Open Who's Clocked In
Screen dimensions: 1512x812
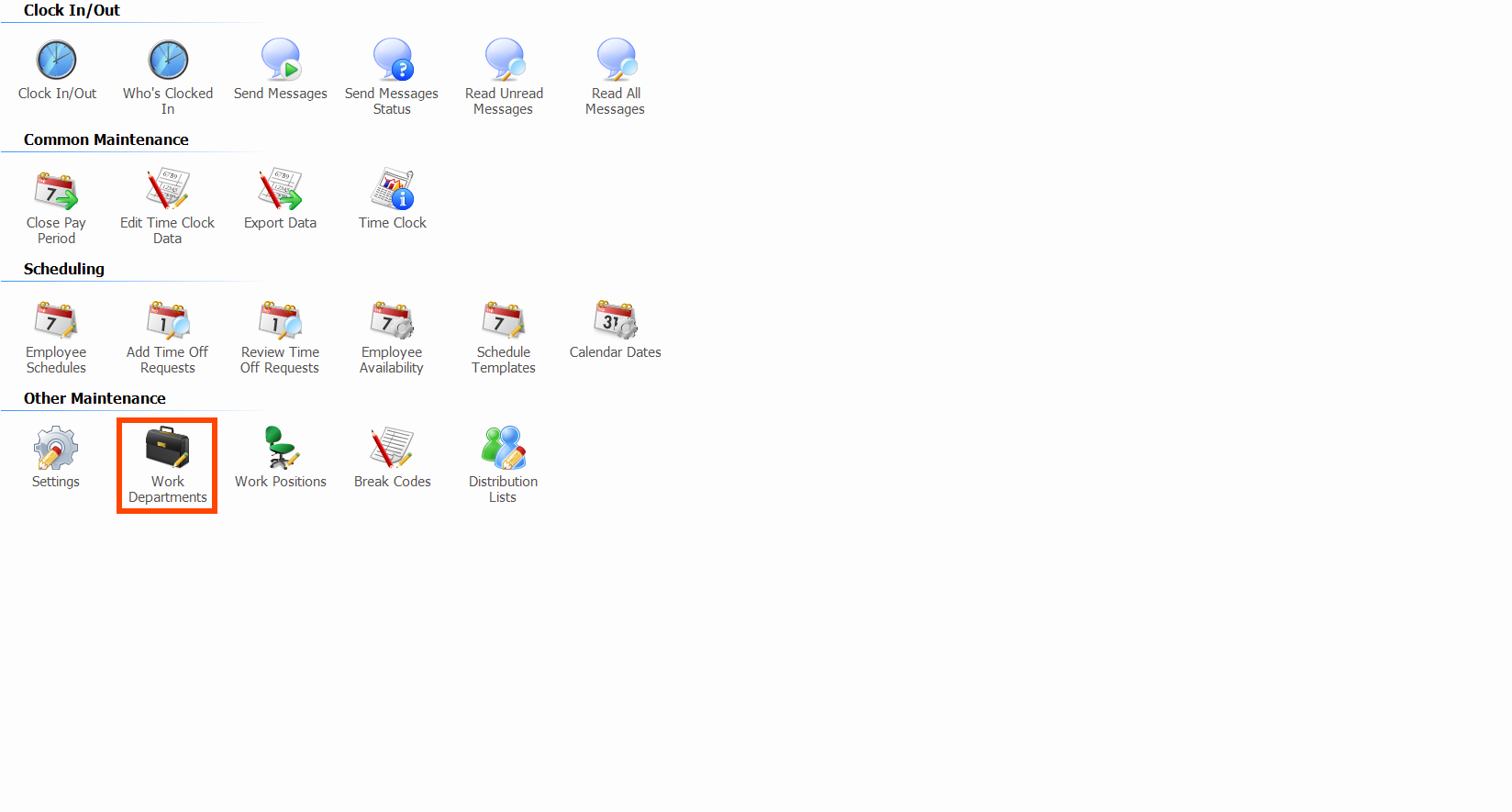(168, 77)
